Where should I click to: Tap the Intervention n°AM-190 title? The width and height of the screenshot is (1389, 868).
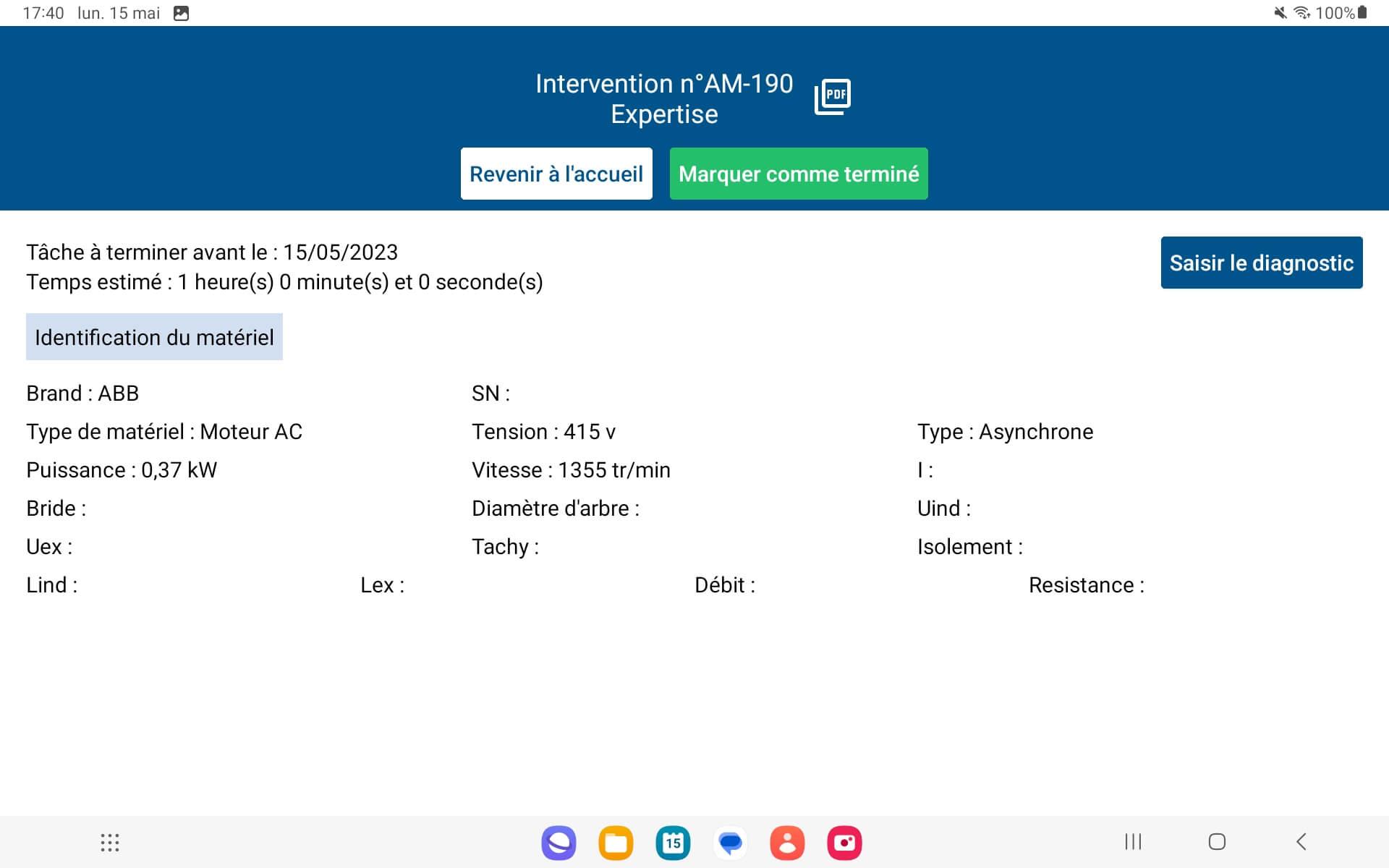(664, 84)
